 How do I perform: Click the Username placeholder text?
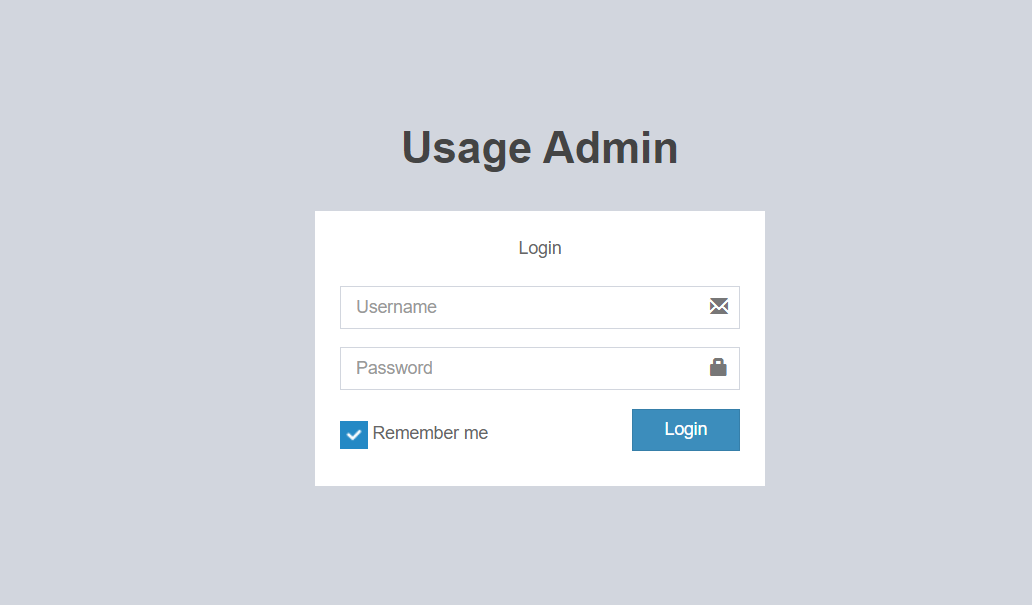tap(397, 307)
